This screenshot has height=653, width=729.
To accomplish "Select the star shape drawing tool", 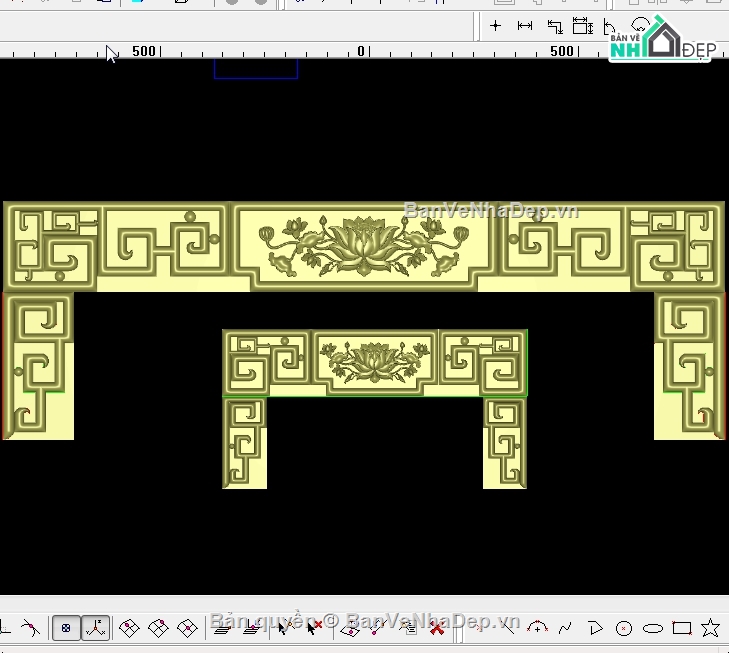I will (710, 628).
